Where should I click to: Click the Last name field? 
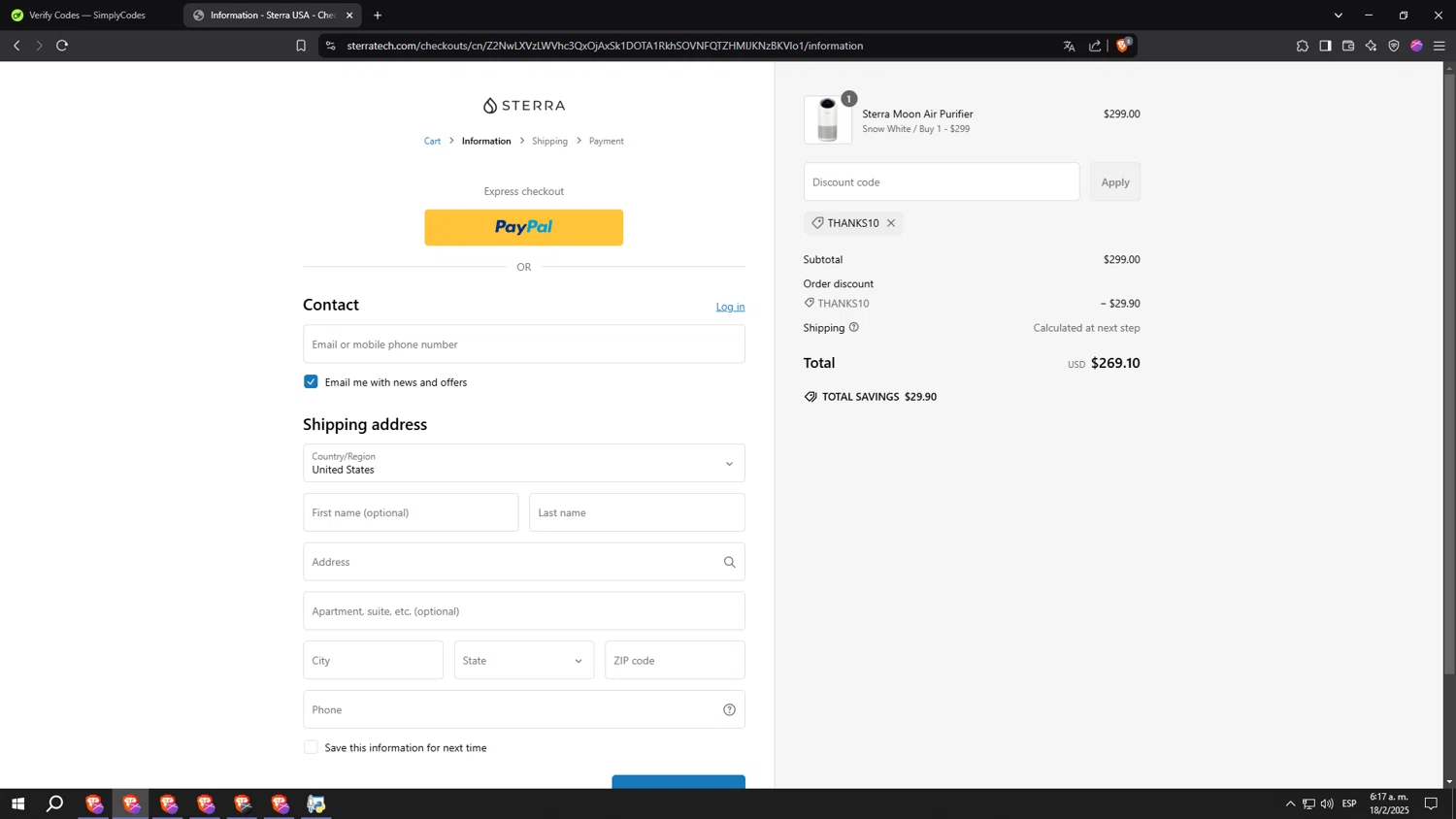pyautogui.click(x=637, y=512)
